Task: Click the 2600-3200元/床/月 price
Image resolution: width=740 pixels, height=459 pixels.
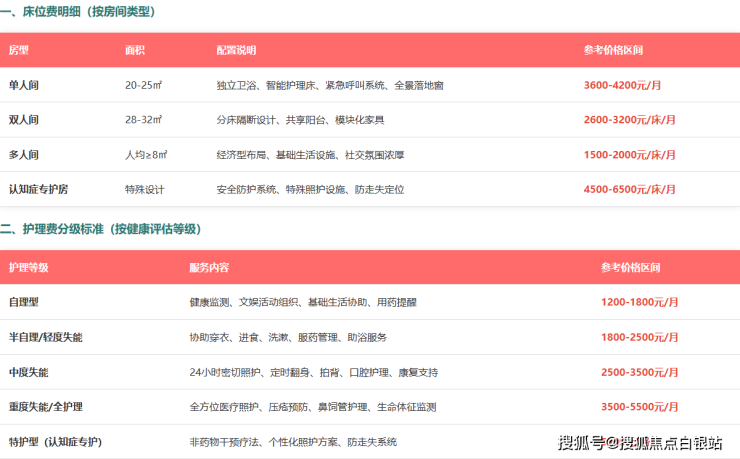Action: (629, 120)
